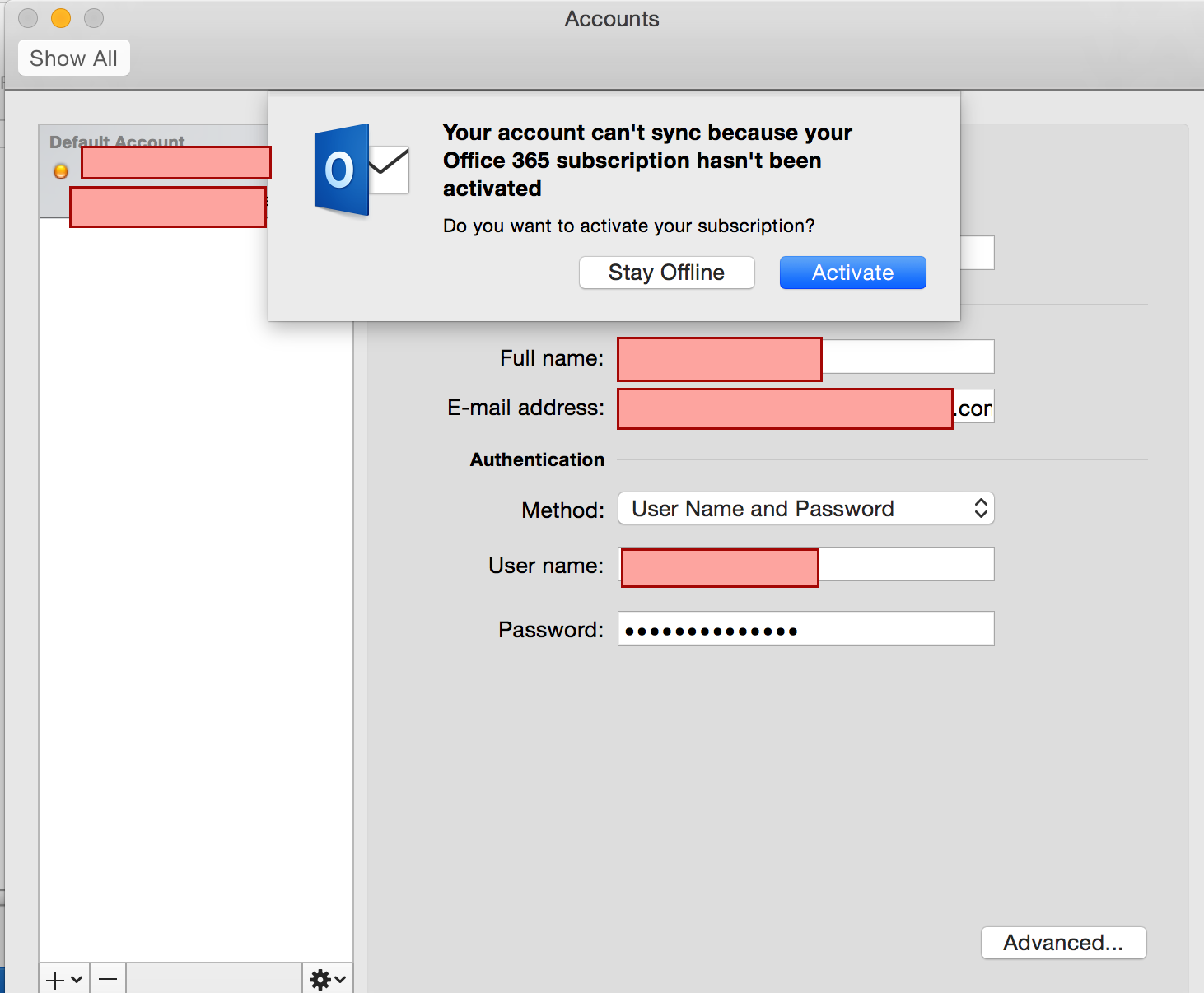Screen dimensions: 1204x993
Task: Click the 'Do you want to activate your subscription?' text
Action: click(x=628, y=226)
